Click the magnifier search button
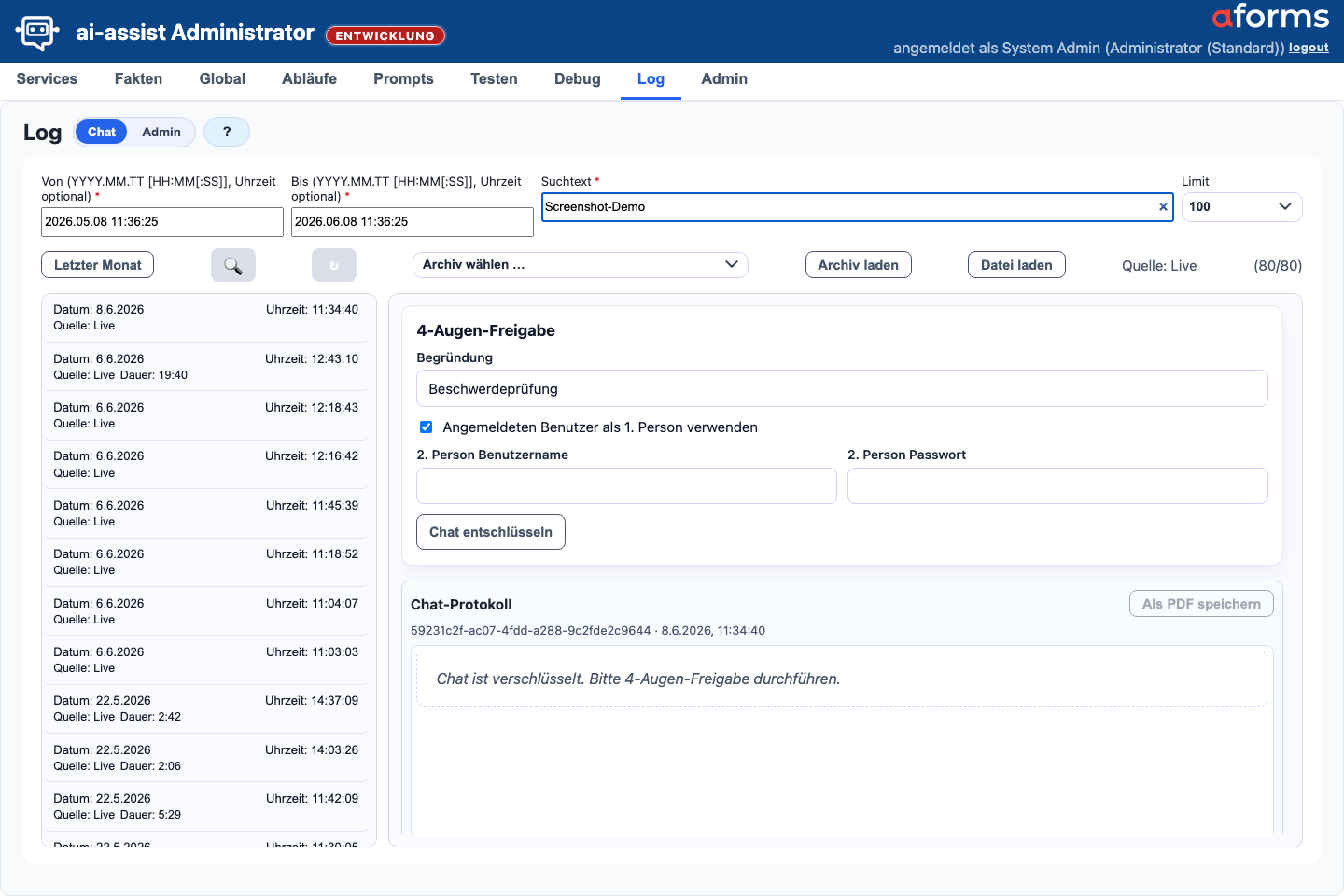The image size is (1344, 896). tap(233, 265)
